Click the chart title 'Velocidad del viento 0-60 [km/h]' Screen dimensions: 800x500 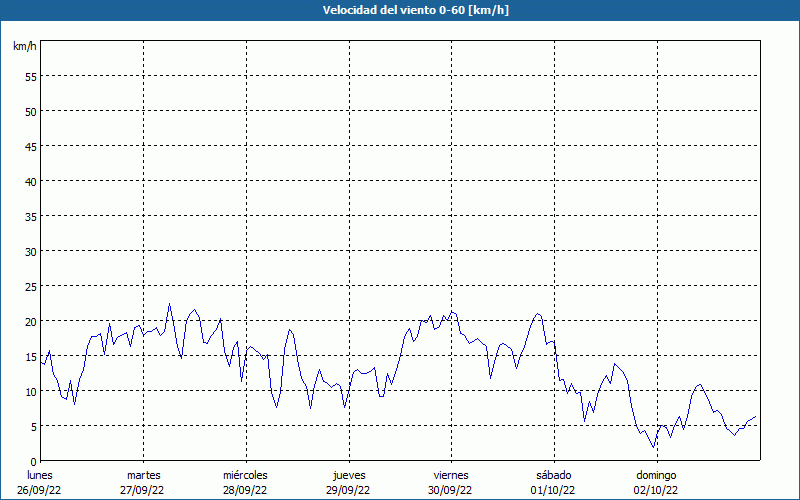click(x=415, y=10)
